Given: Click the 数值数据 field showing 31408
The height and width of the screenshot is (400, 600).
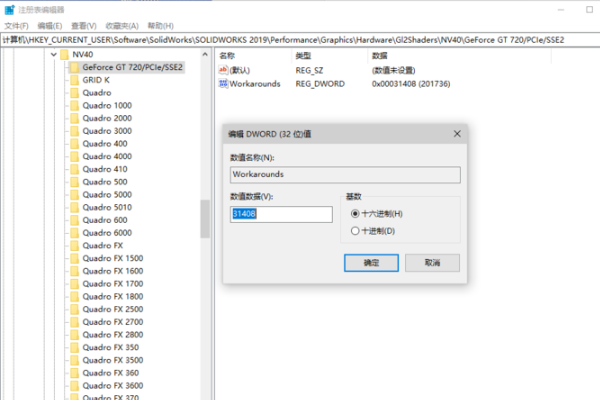Looking at the screenshot, I should pyautogui.click(x=281, y=214).
